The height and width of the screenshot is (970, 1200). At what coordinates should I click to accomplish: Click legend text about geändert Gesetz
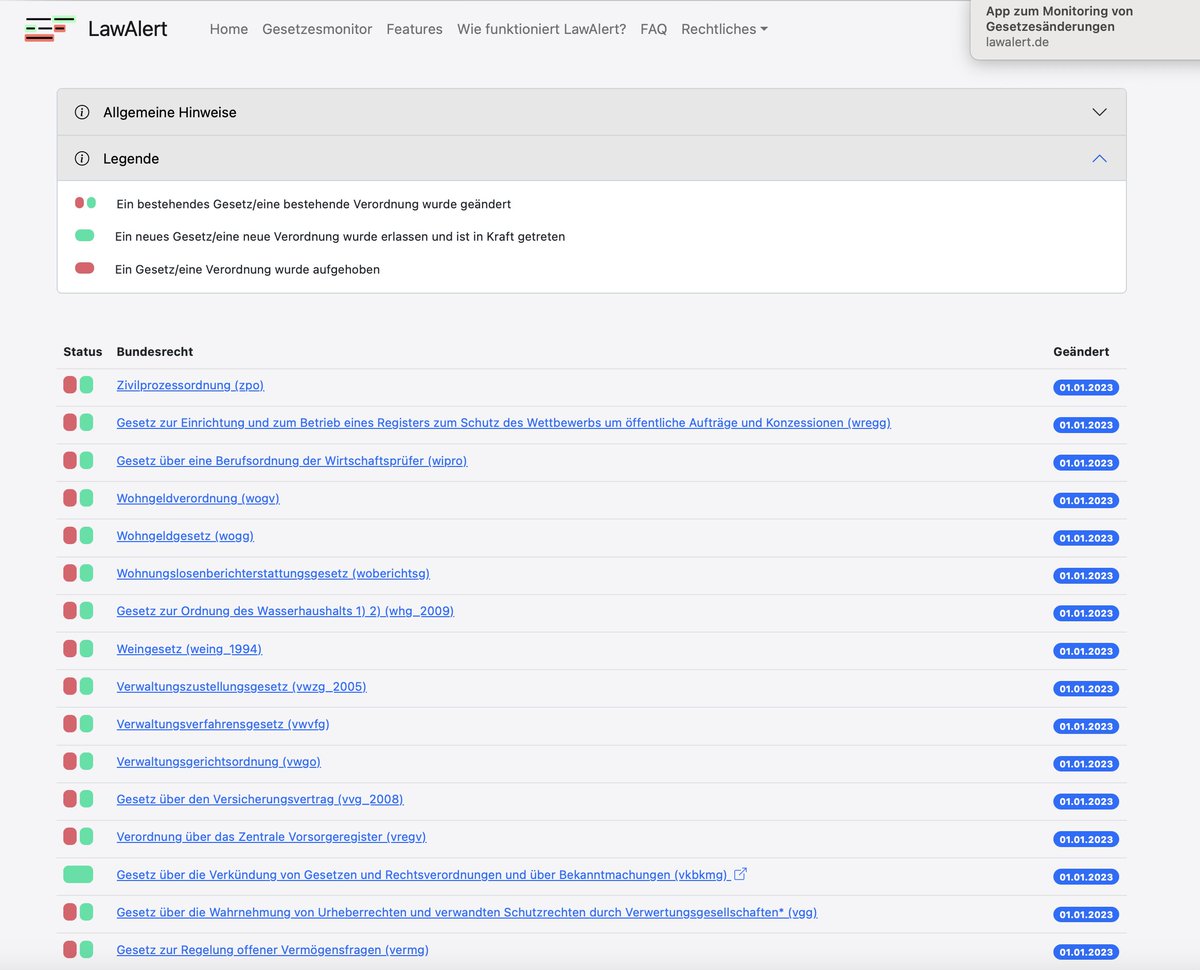(x=314, y=204)
